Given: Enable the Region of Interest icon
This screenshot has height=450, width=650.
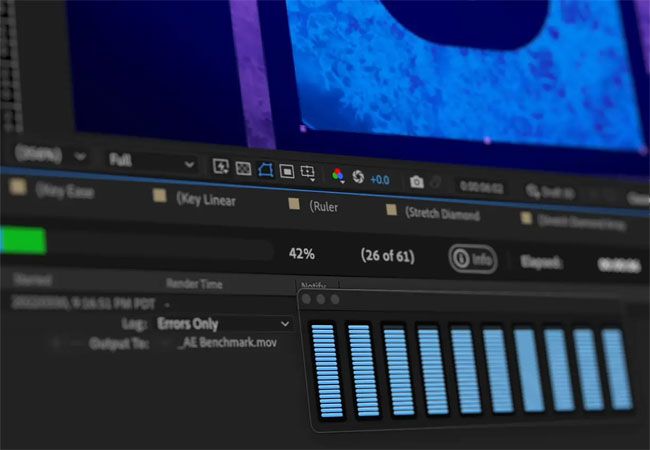Looking at the screenshot, I should point(287,171).
